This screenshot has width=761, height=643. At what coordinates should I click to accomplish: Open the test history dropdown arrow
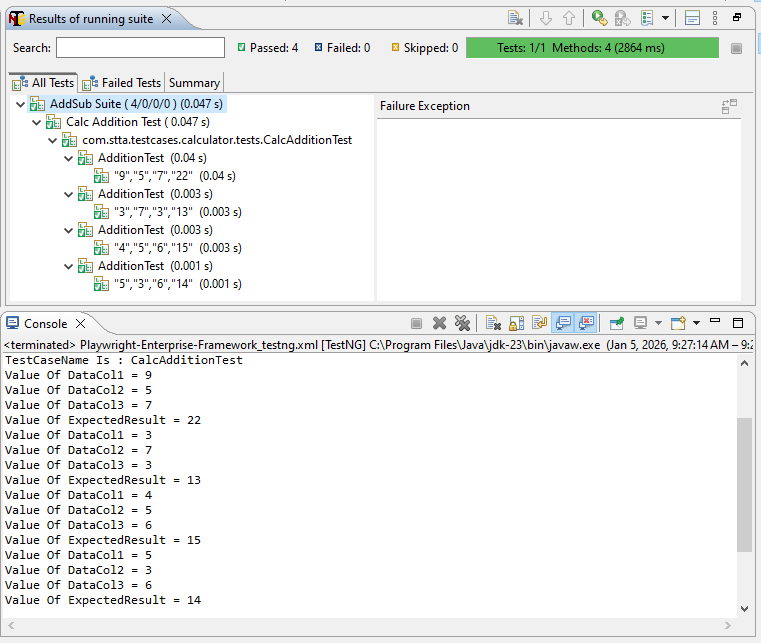[665, 18]
